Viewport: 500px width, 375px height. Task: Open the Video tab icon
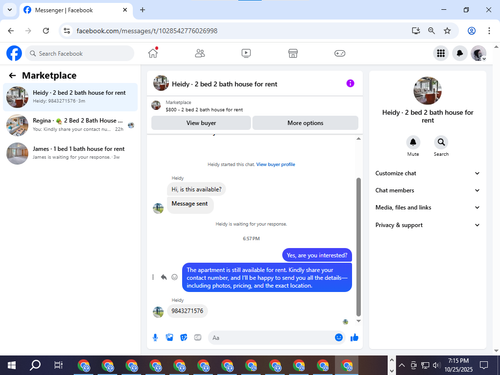coord(246,53)
